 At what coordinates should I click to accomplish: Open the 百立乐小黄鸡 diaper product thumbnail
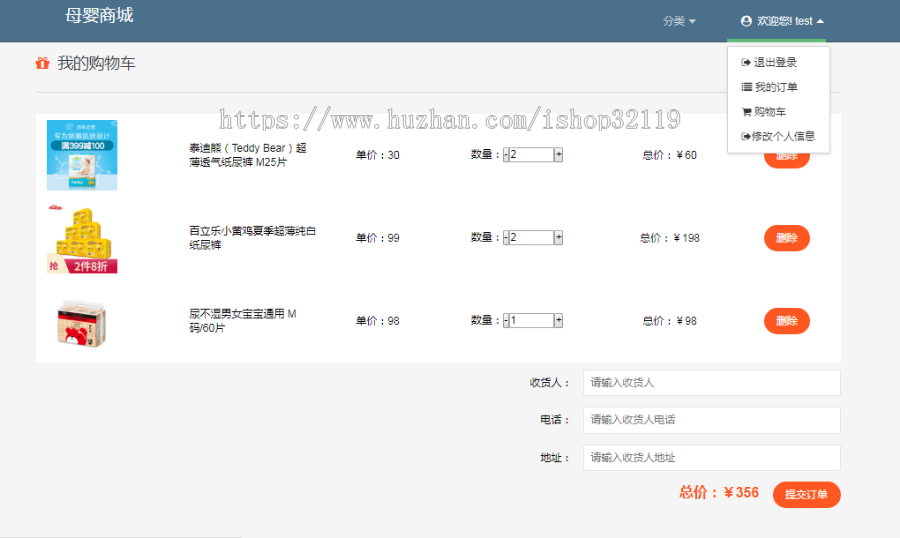82,239
